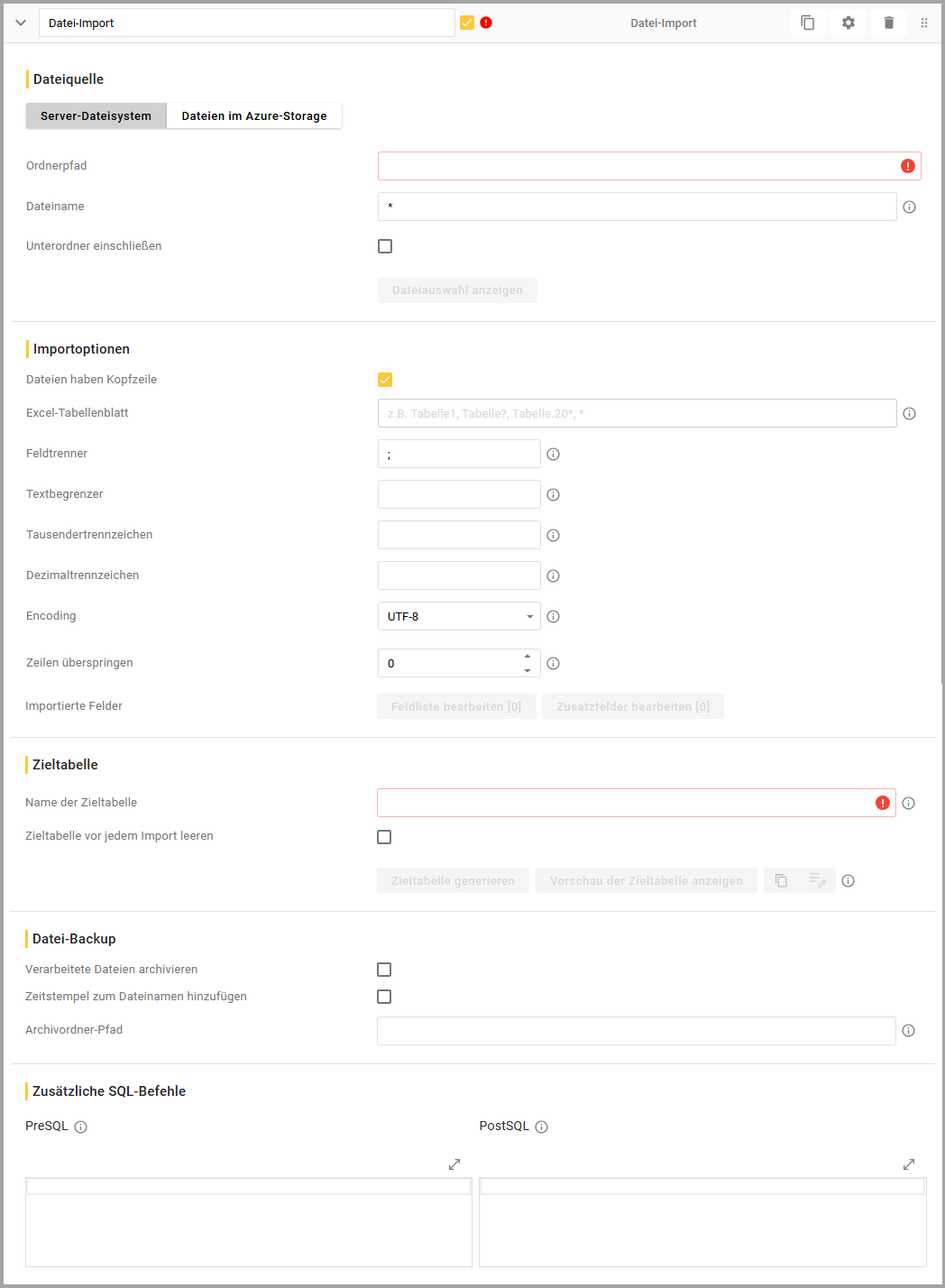The width and height of the screenshot is (945, 1288).
Task: Click the copy step icon in header
Action: [x=807, y=23]
